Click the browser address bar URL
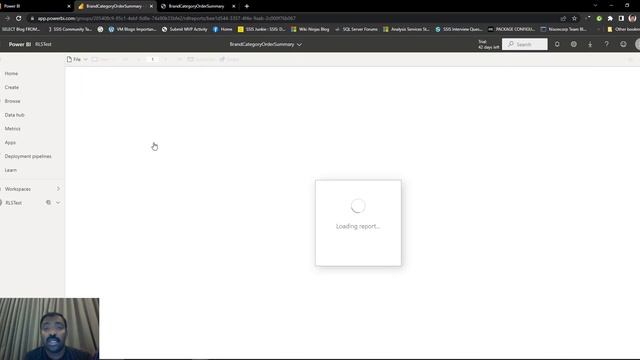 [166, 18]
